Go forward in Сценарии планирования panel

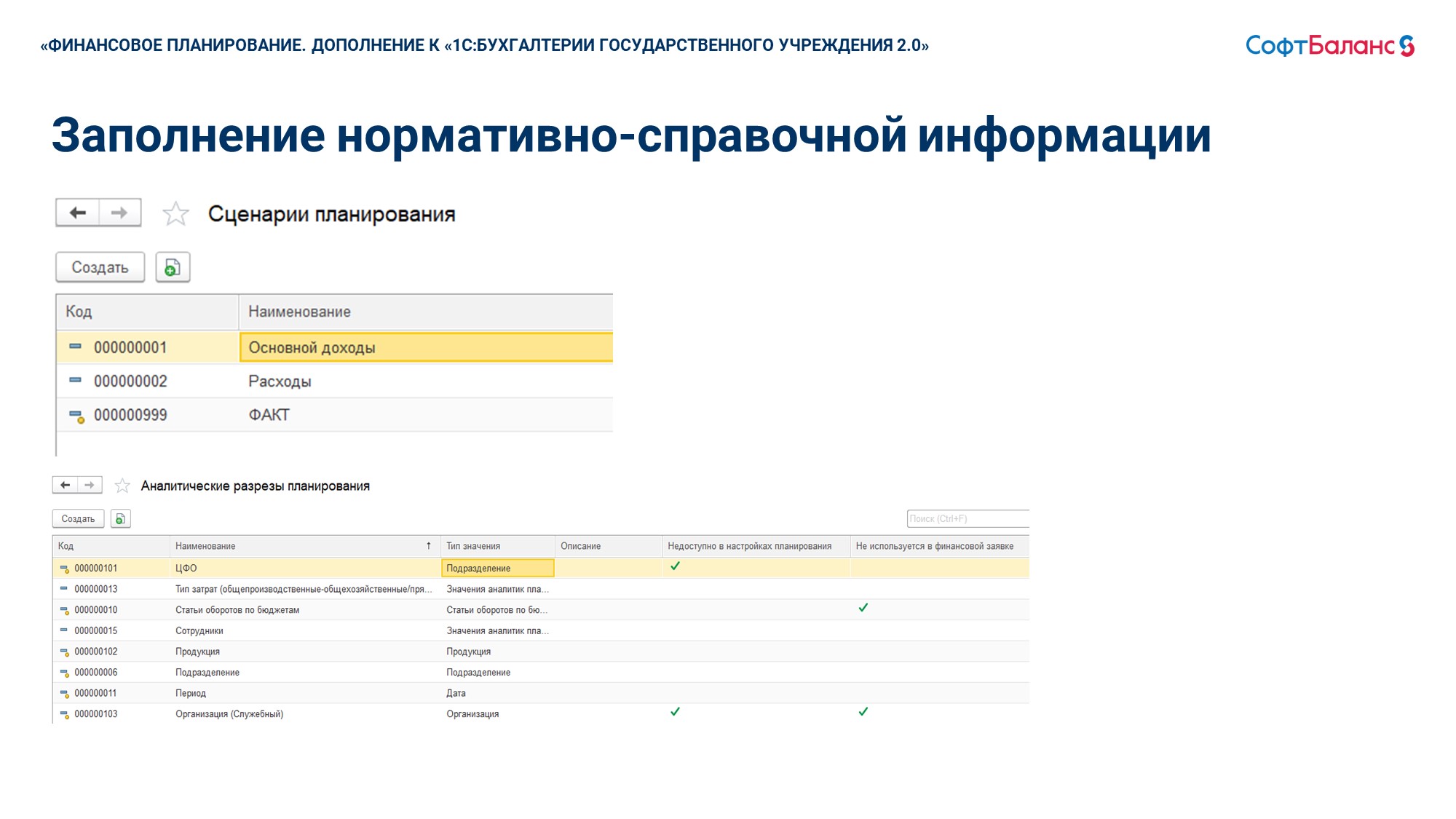[x=120, y=213]
